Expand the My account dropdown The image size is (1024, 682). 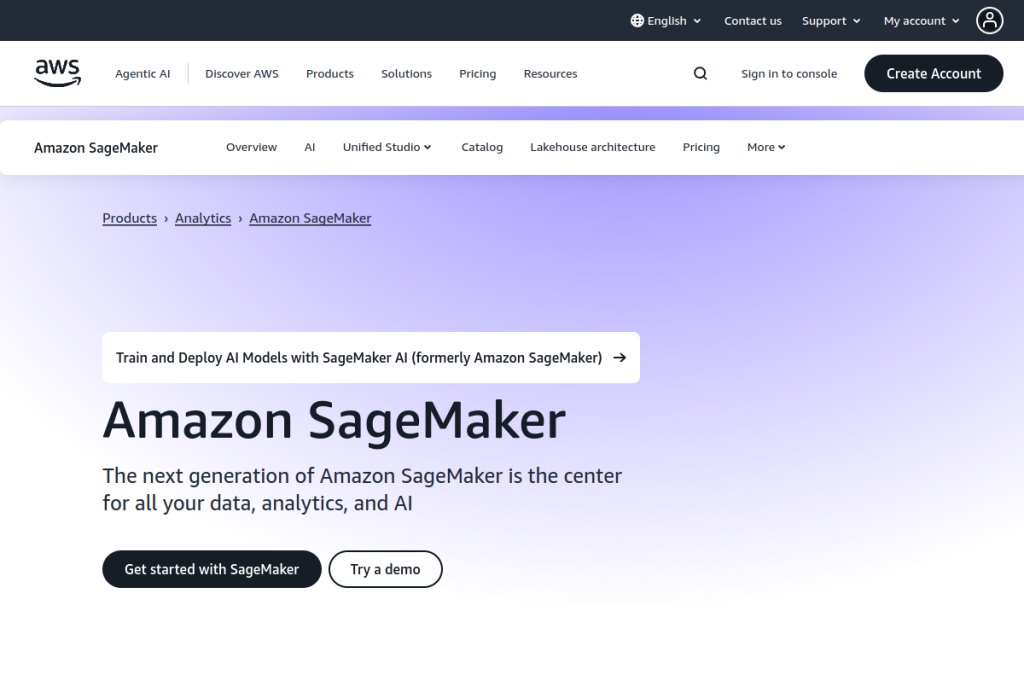point(921,20)
